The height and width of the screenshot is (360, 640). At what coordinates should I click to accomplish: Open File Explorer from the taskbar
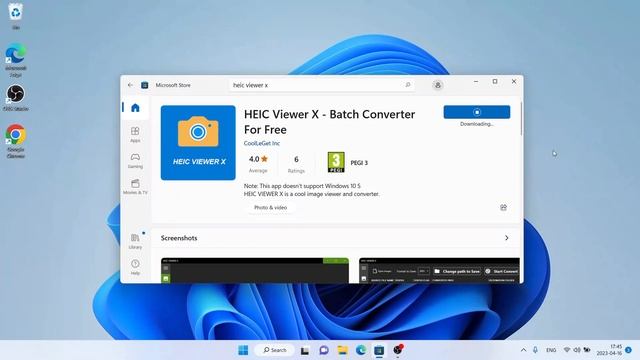pyautogui.click(x=342, y=350)
